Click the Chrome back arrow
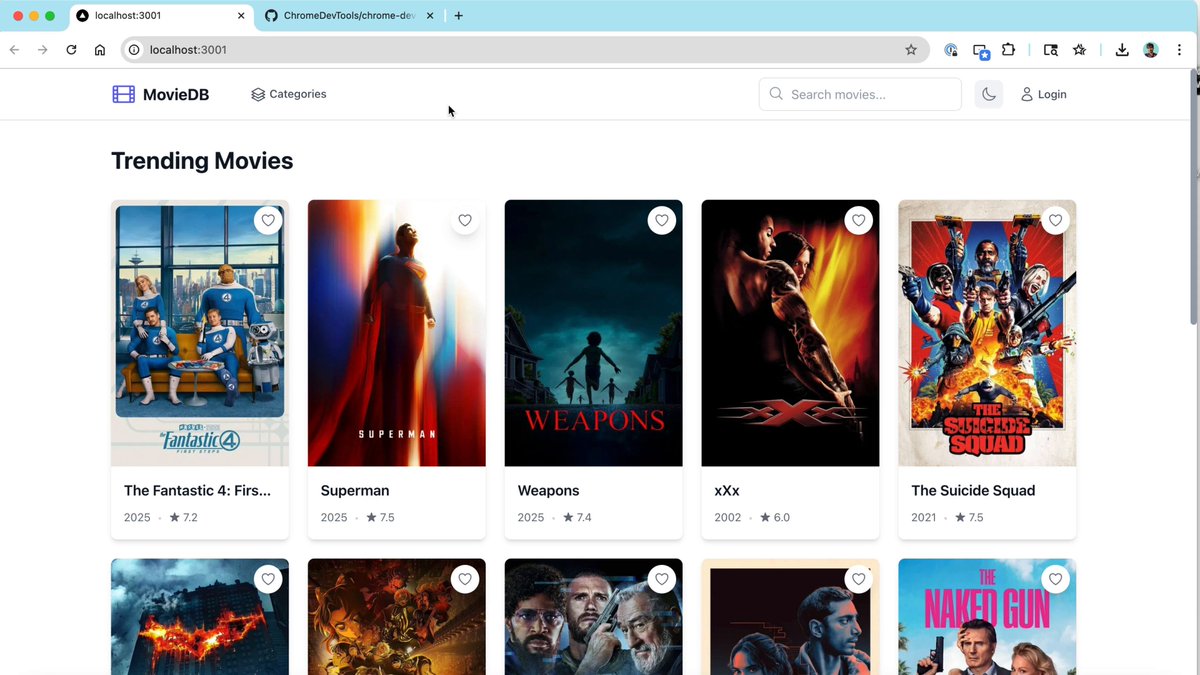Screen dimensions: 1200x675 [x=14, y=49]
